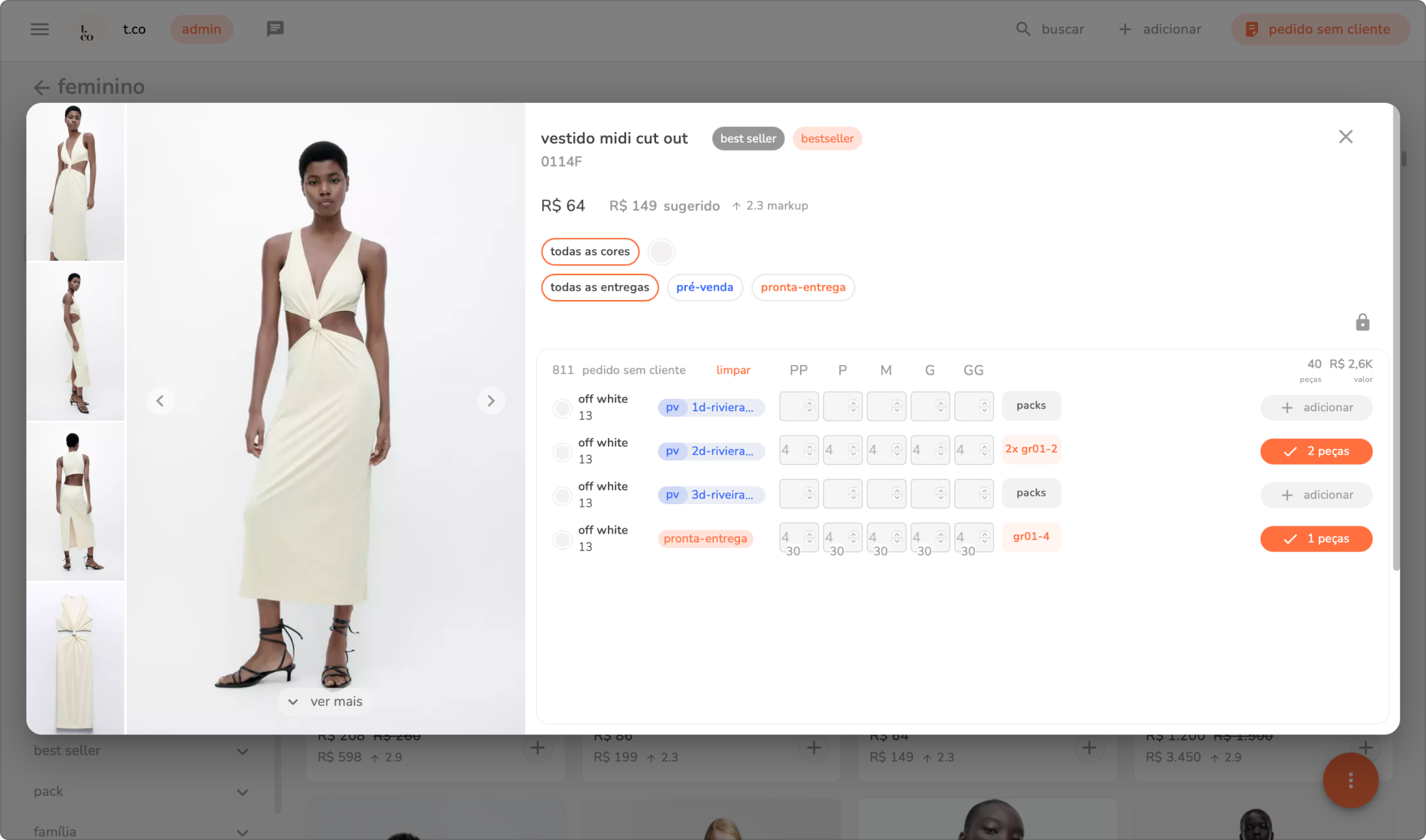Open the orange floating more-options button
The image size is (1426, 840).
tap(1350, 780)
